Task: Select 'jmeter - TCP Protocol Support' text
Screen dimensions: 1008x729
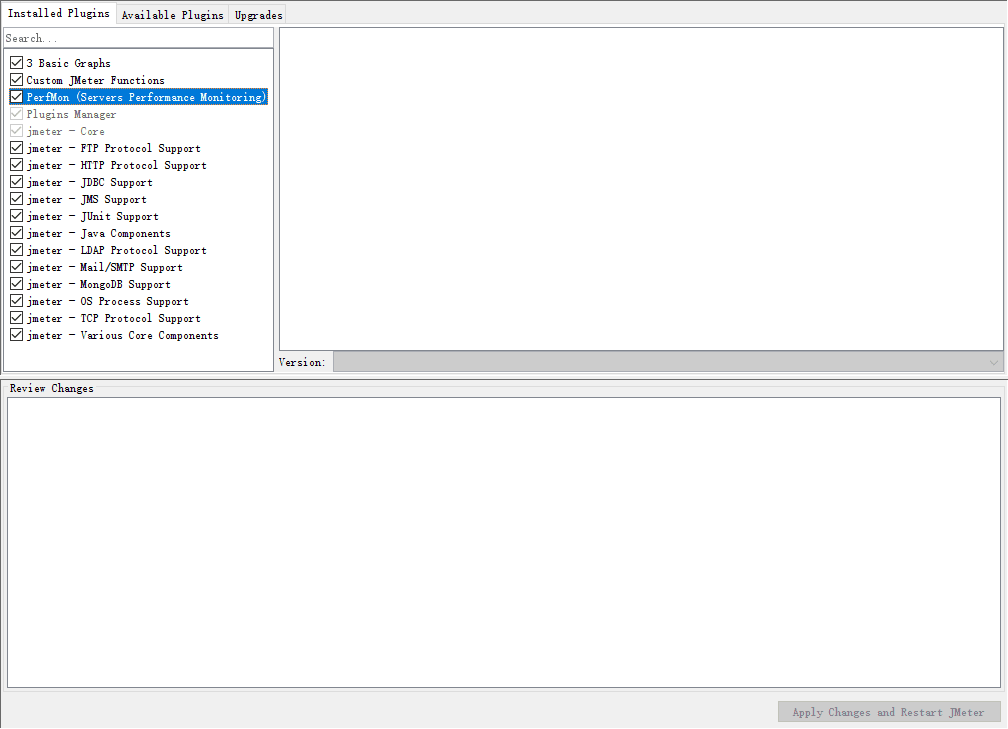Action: tap(113, 319)
